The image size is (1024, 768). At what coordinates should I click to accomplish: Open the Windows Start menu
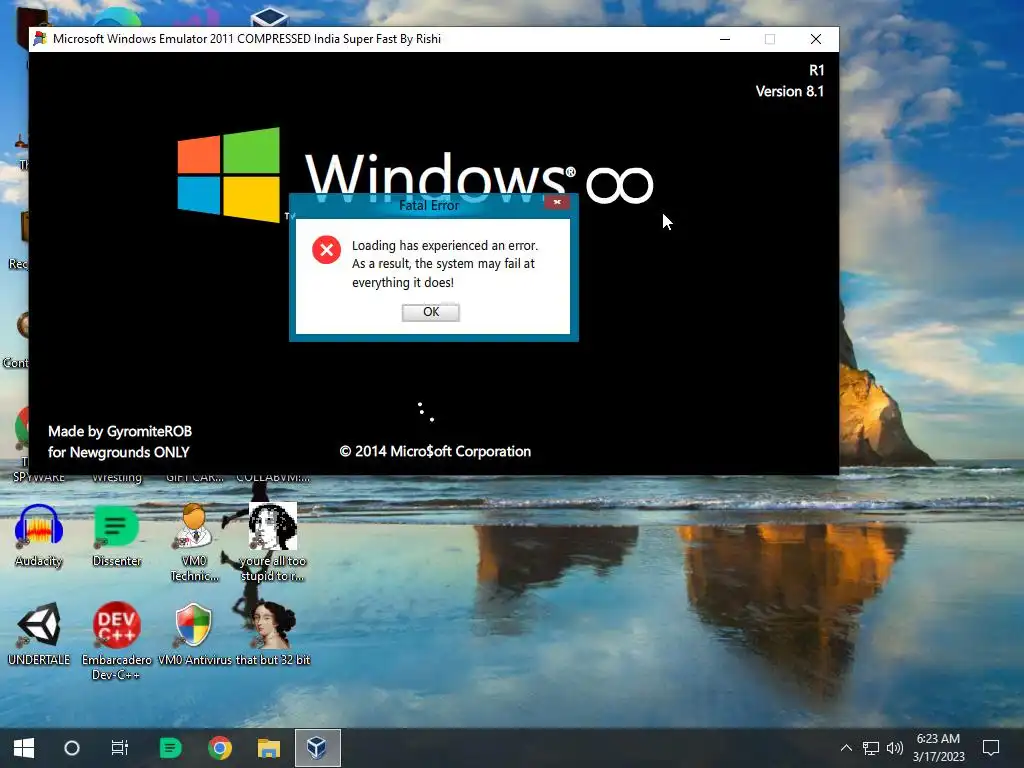[x=24, y=748]
